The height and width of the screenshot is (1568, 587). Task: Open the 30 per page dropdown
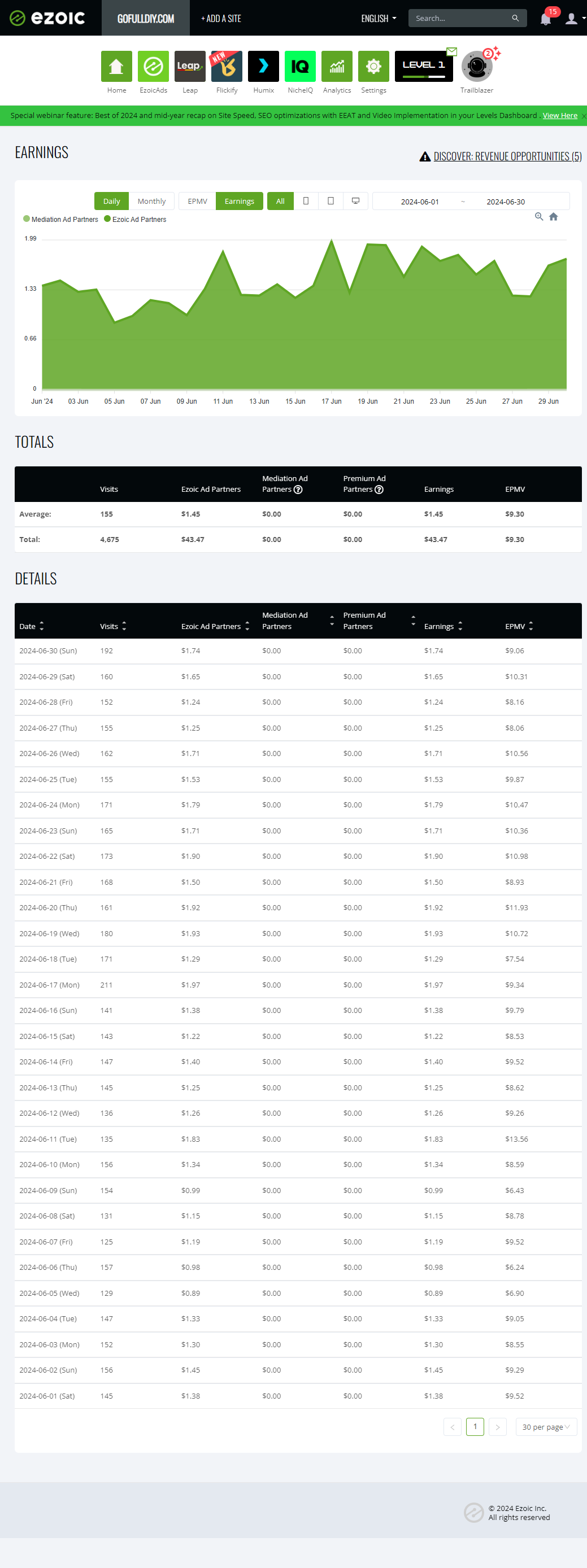[546, 1427]
